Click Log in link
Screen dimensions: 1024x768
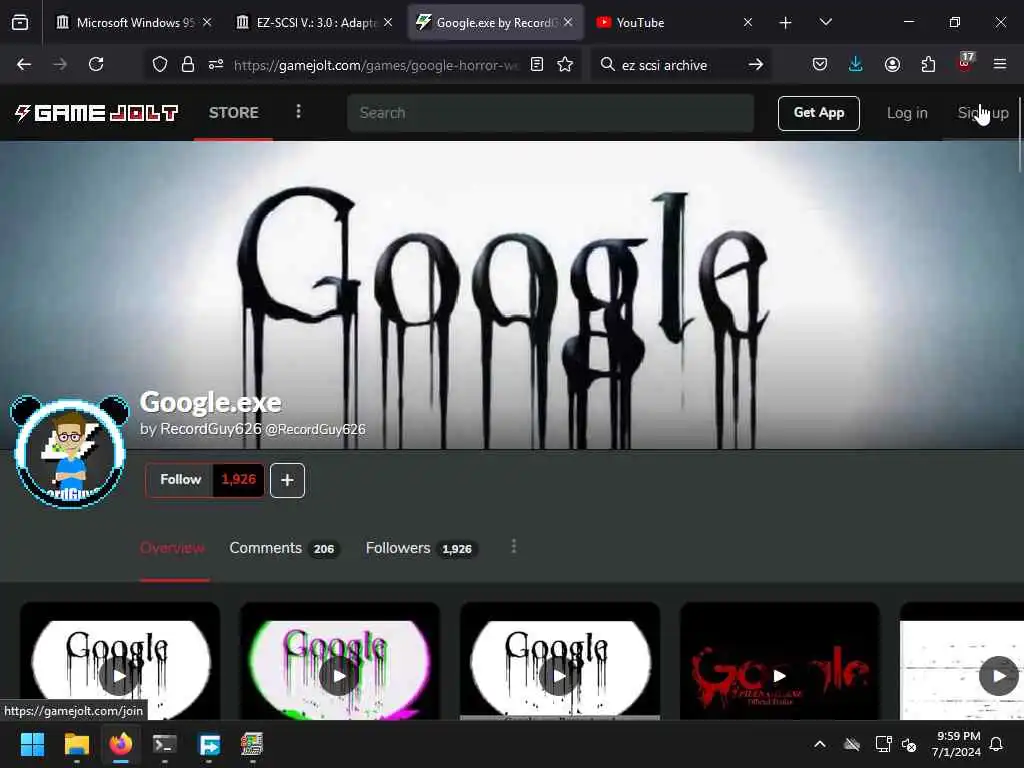[907, 113]
